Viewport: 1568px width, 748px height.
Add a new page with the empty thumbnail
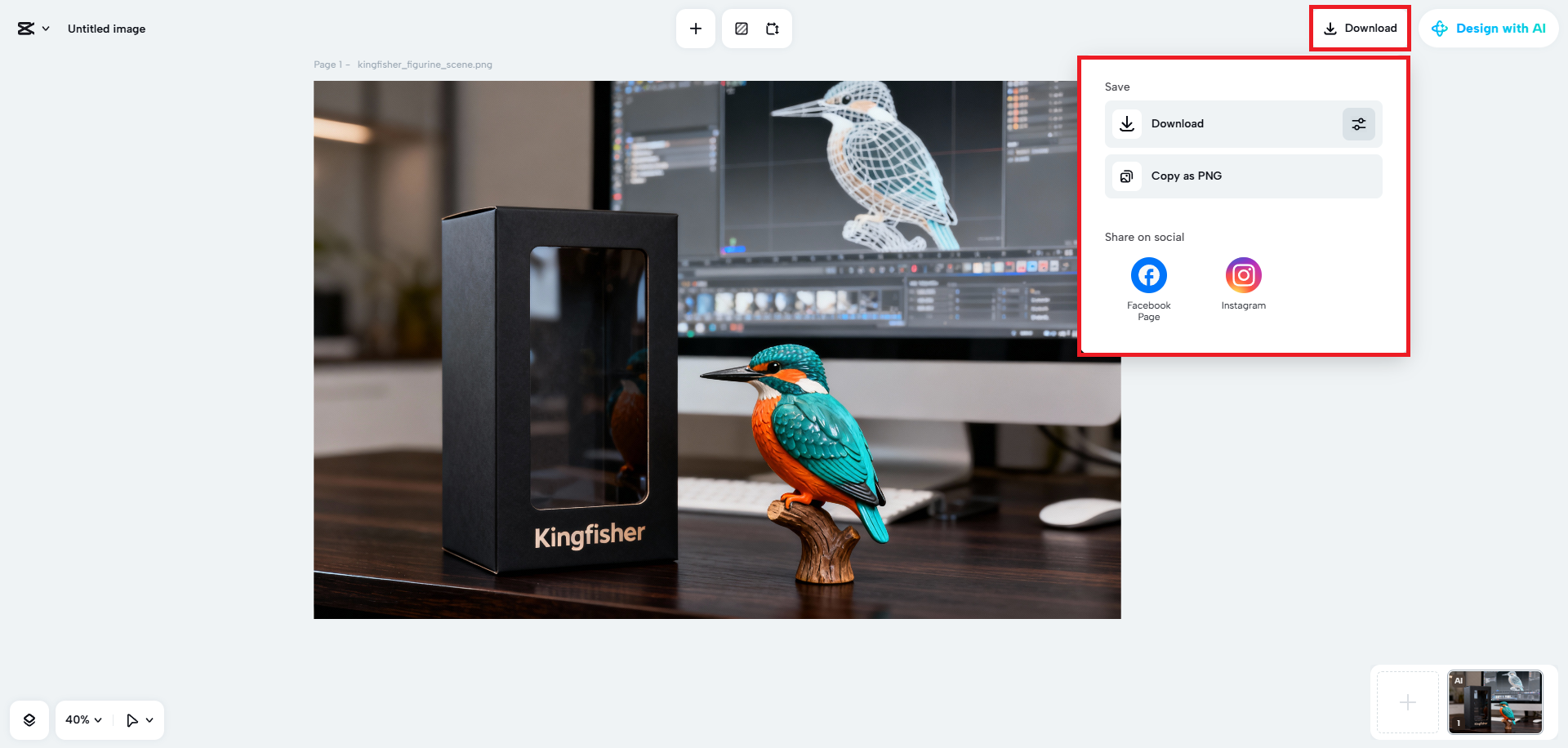click(x=1407, y=701)
